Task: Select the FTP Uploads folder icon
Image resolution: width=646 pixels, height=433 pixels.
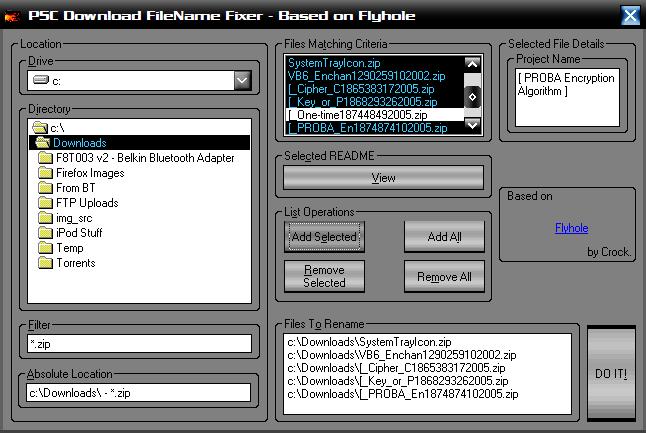Action: tap(46, 203)
